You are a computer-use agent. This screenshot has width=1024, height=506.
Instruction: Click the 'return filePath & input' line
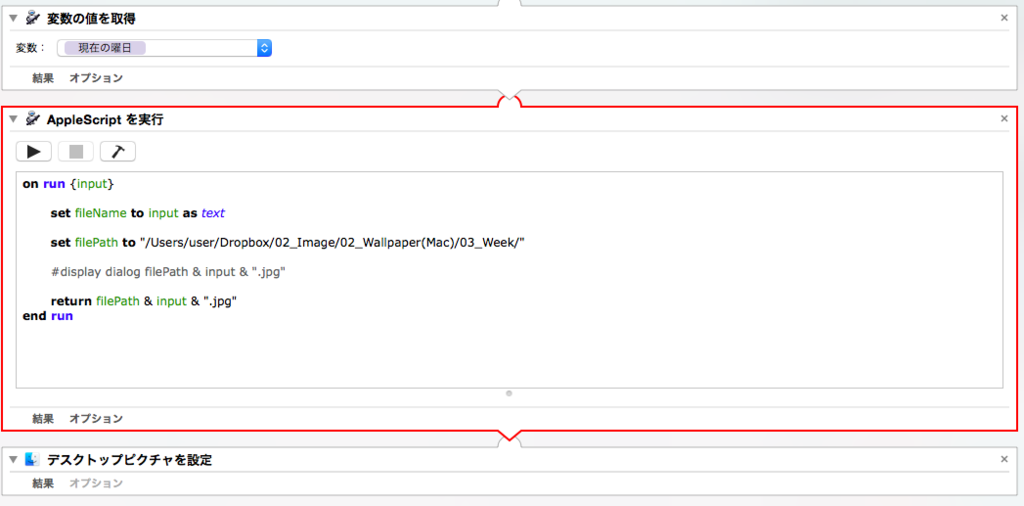click(x=143, y=302)
